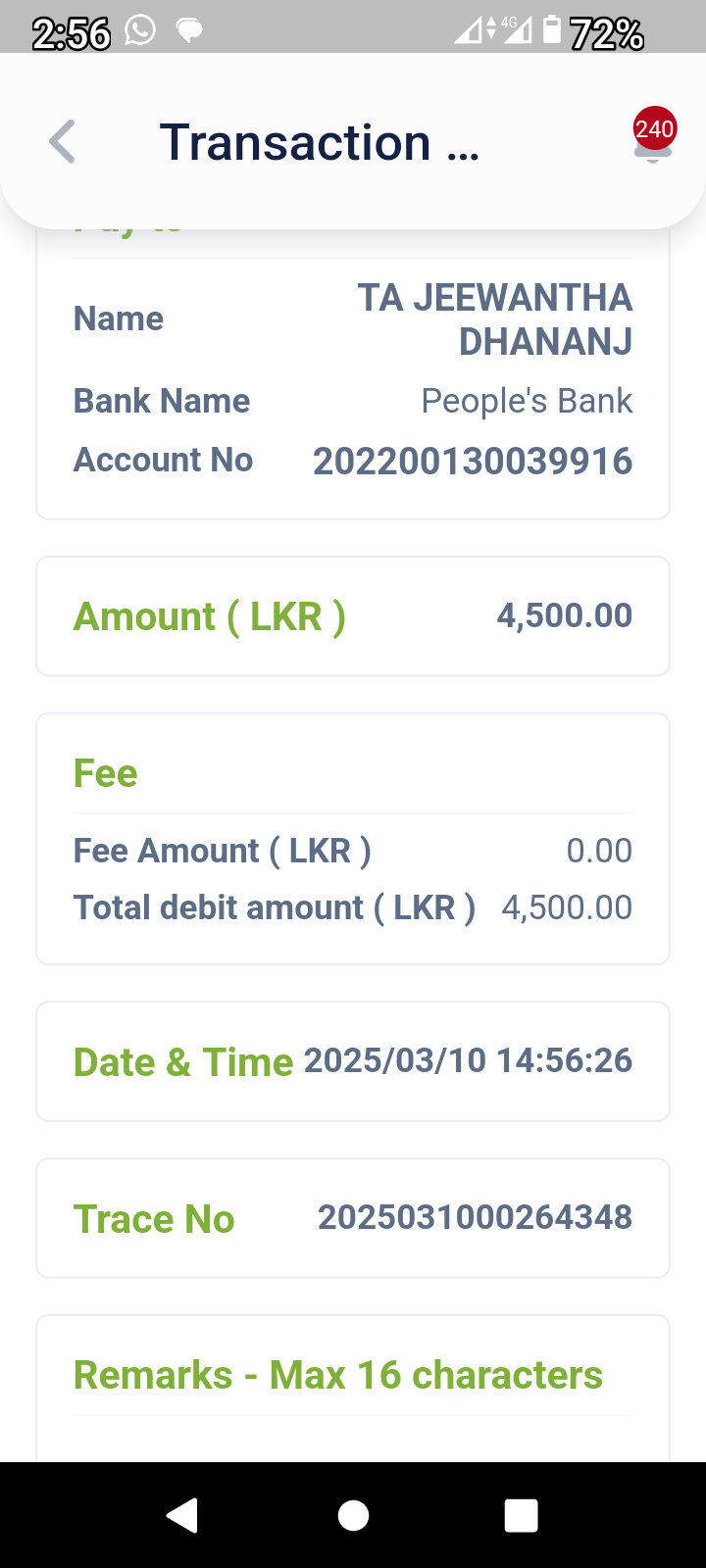The height and width of the screenshot is (1568, 706).
Task: Select the account number 202200130039916
Action: (473, 462)
